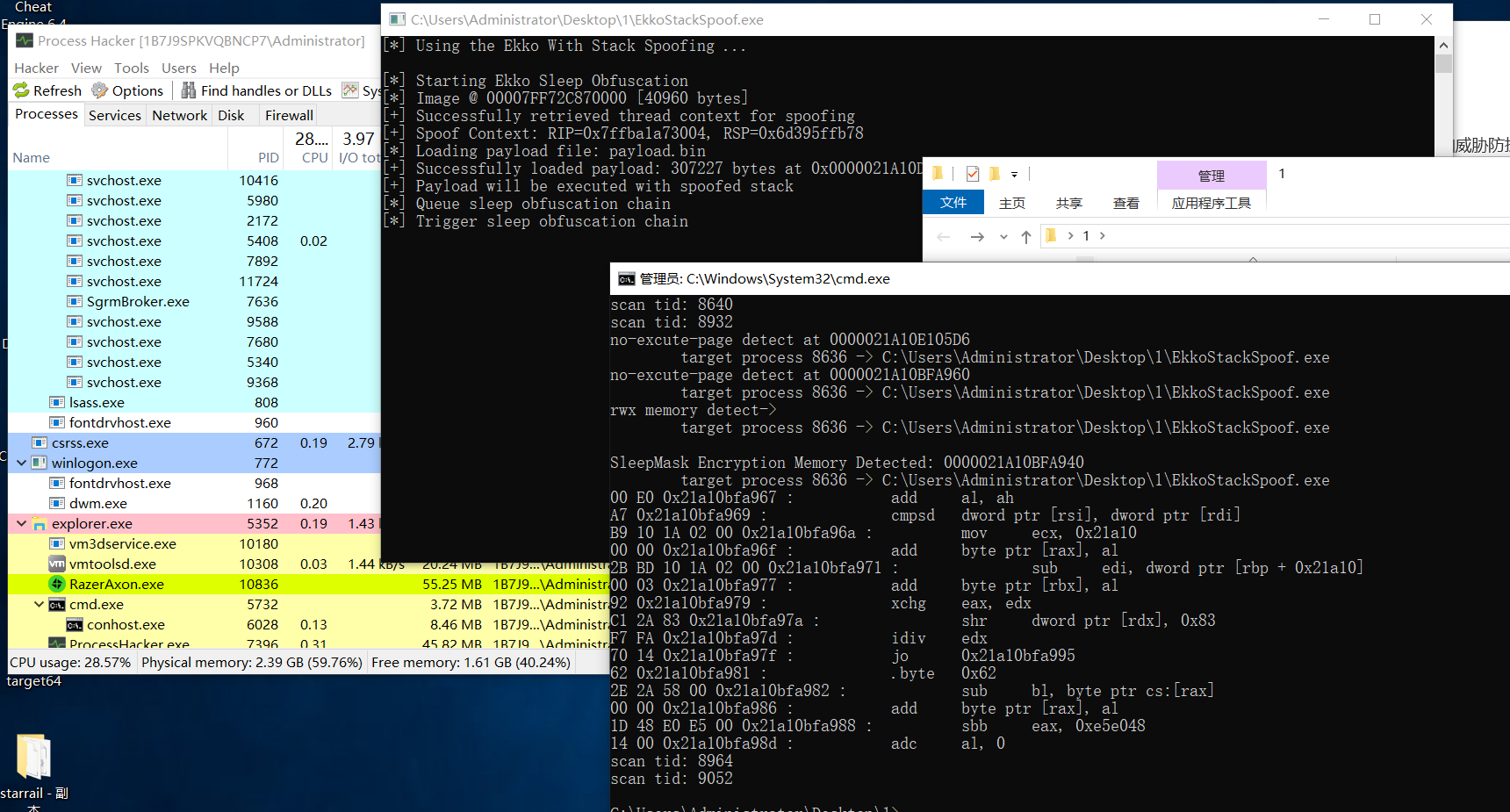
Task: Click the vm3dservice.exe process icon
Action: (57, 543)
